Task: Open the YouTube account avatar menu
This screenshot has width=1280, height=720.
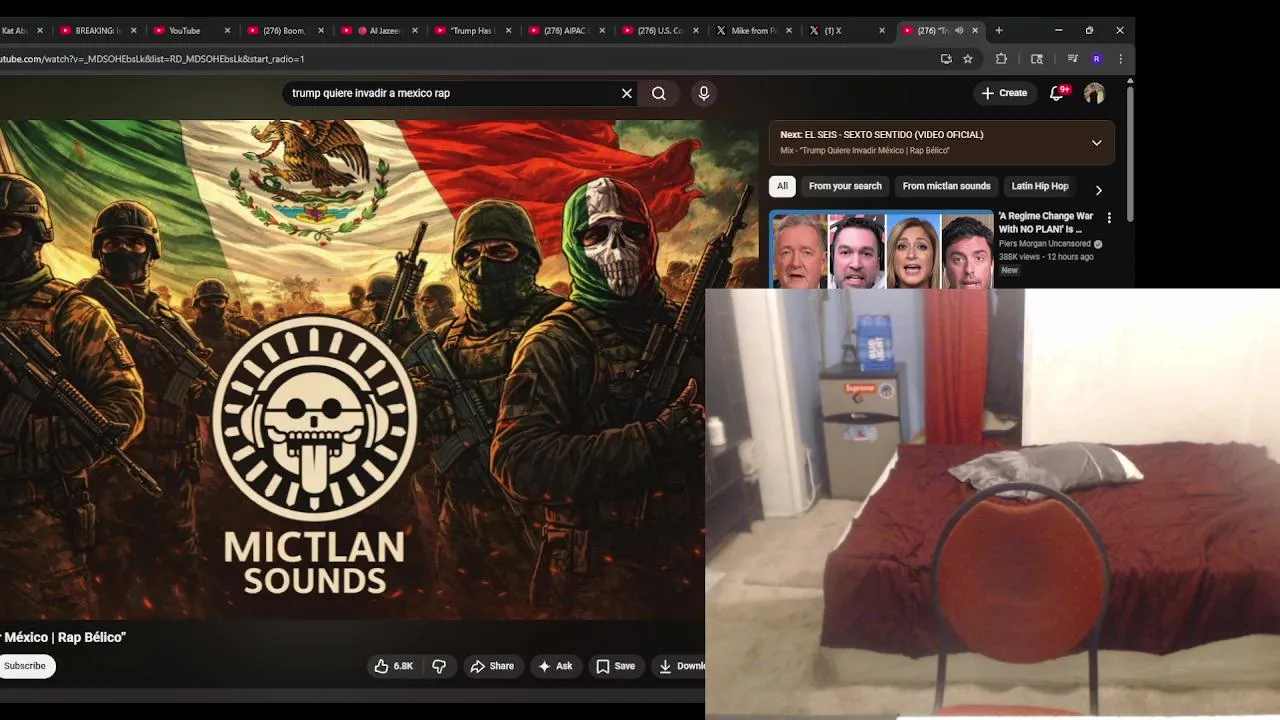Action: coord(1095,93)
